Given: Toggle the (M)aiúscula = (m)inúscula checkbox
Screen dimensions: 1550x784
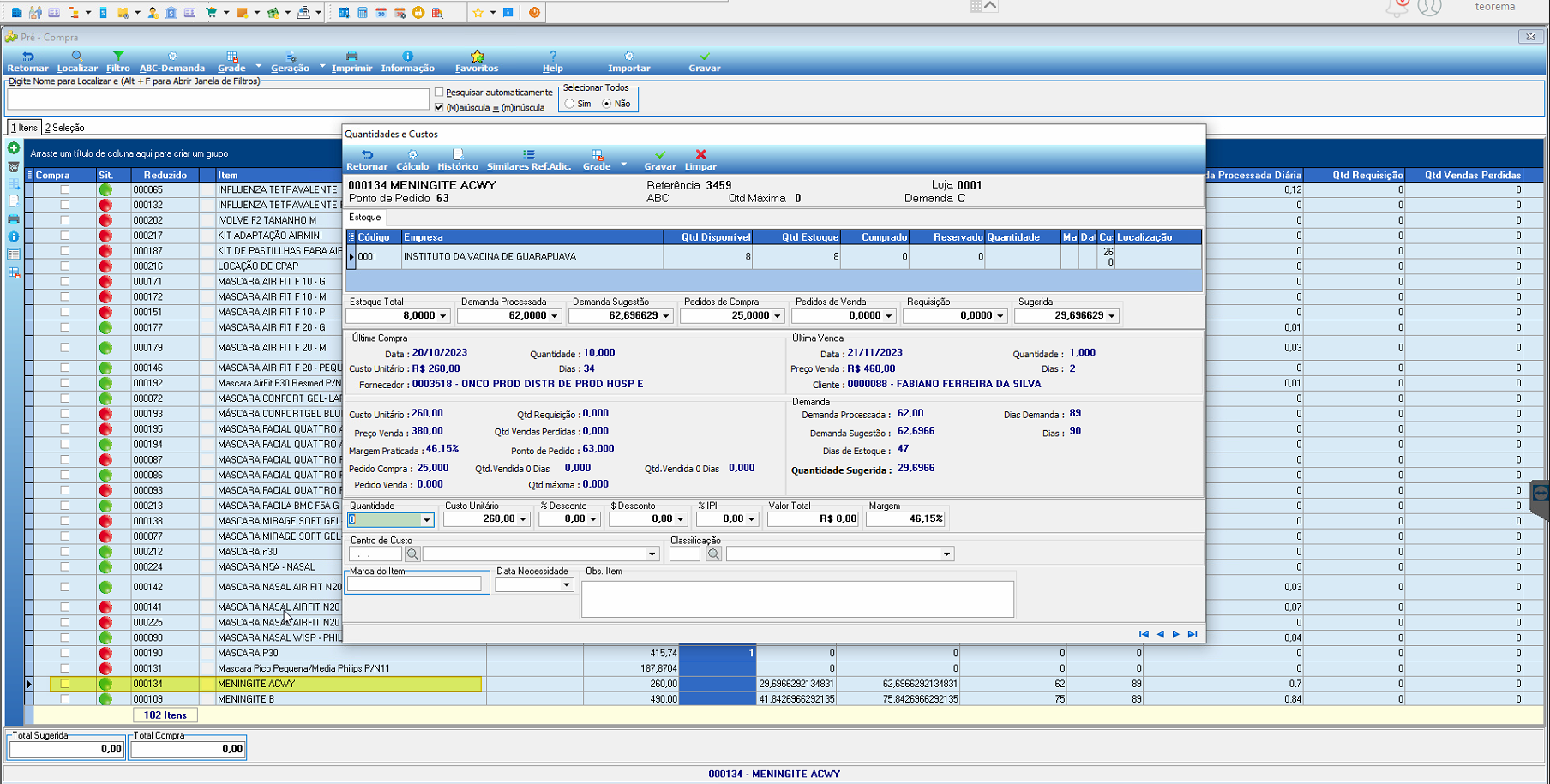Looking at the screenshot, I should [x=439, y=108].
